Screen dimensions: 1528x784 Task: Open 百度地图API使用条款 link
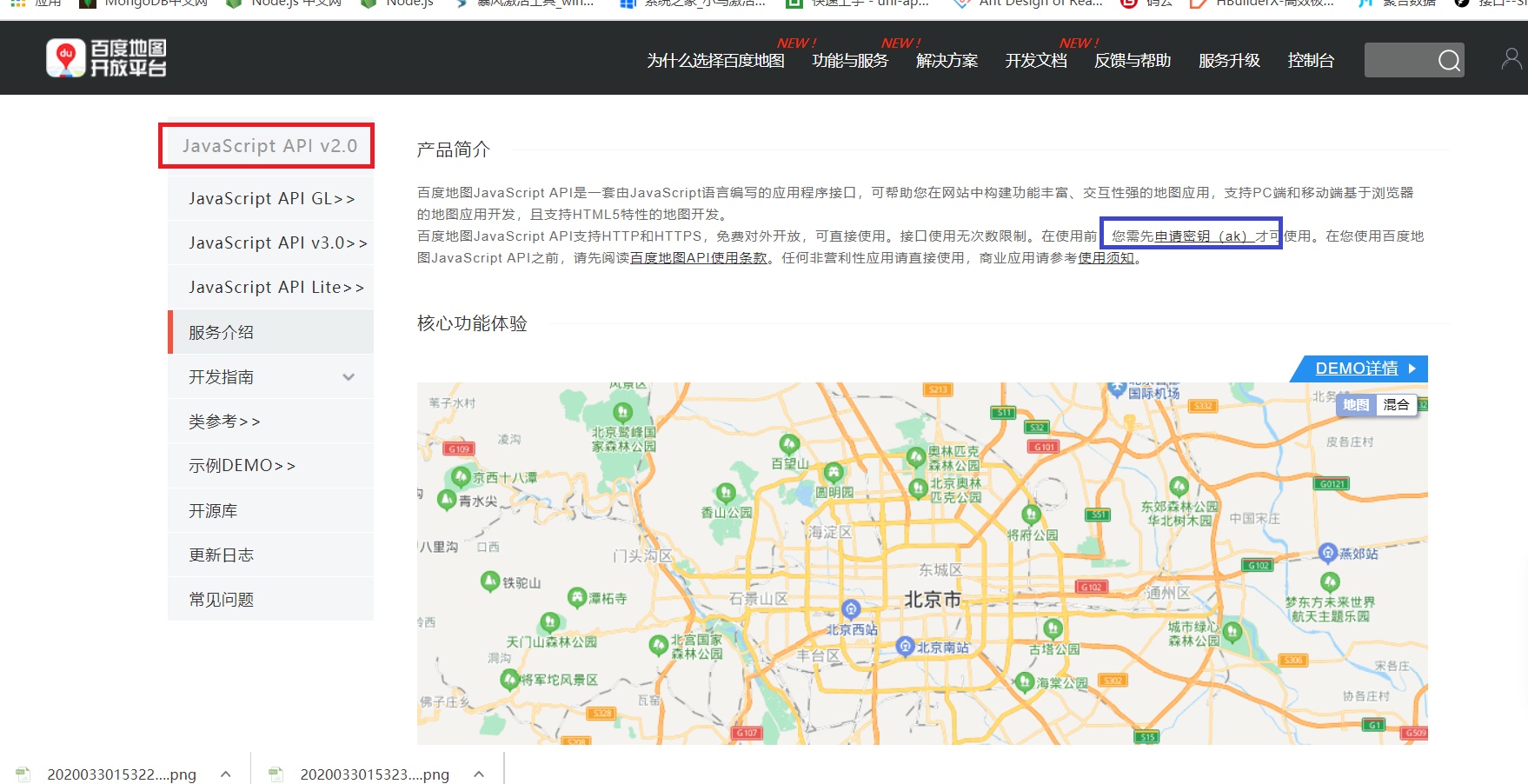(x=699, y=257)
